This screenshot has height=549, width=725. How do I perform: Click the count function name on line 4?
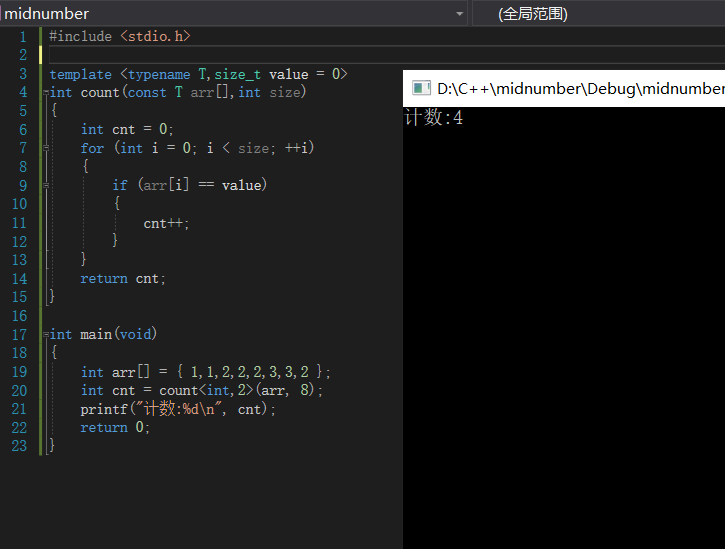(x=100, y=93)
